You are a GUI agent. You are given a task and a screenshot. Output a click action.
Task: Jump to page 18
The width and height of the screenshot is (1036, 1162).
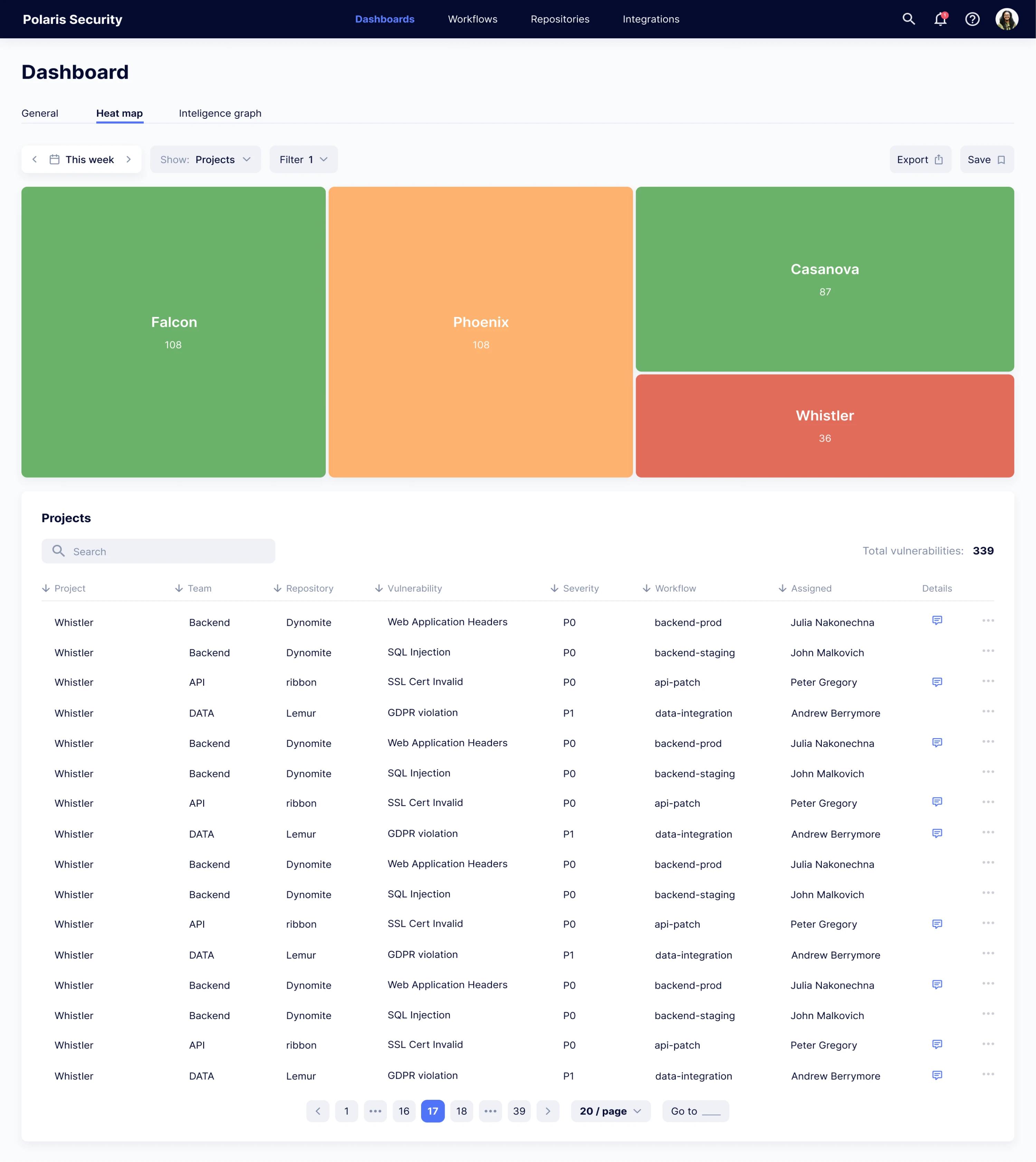pyautogui.click(x=461, y=1111)
